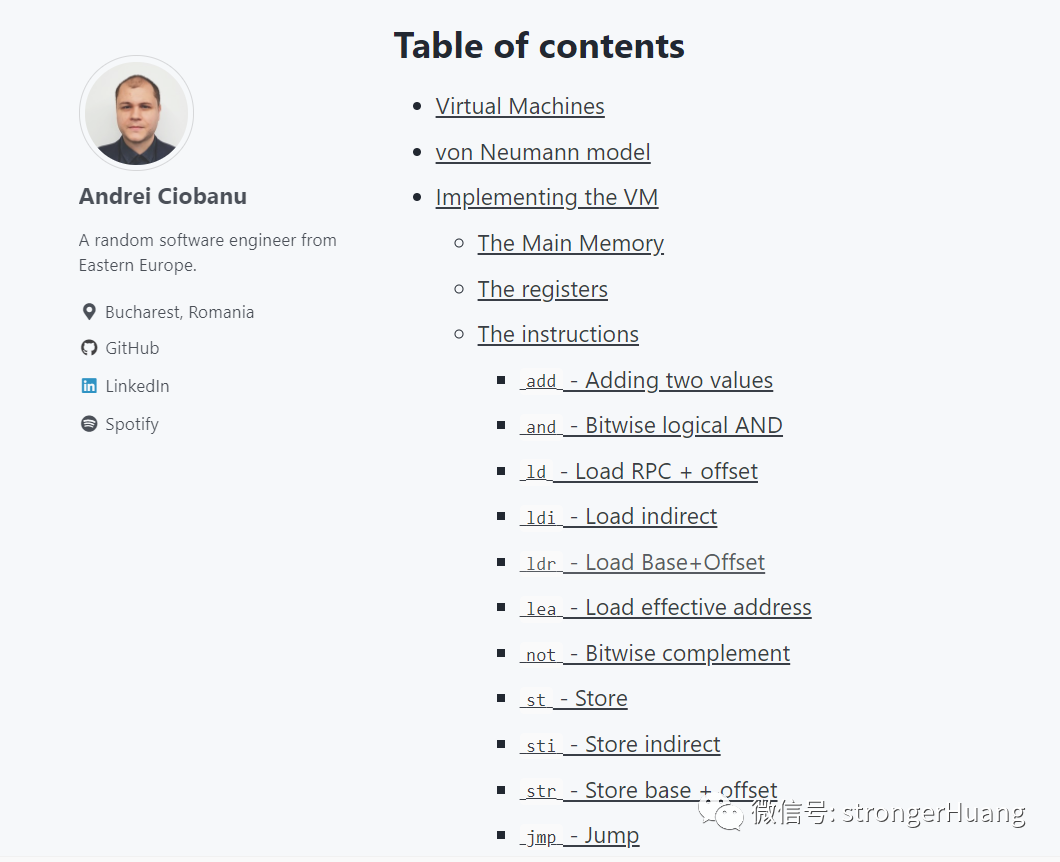Jump to add - Adding two values

coord(646,380)
